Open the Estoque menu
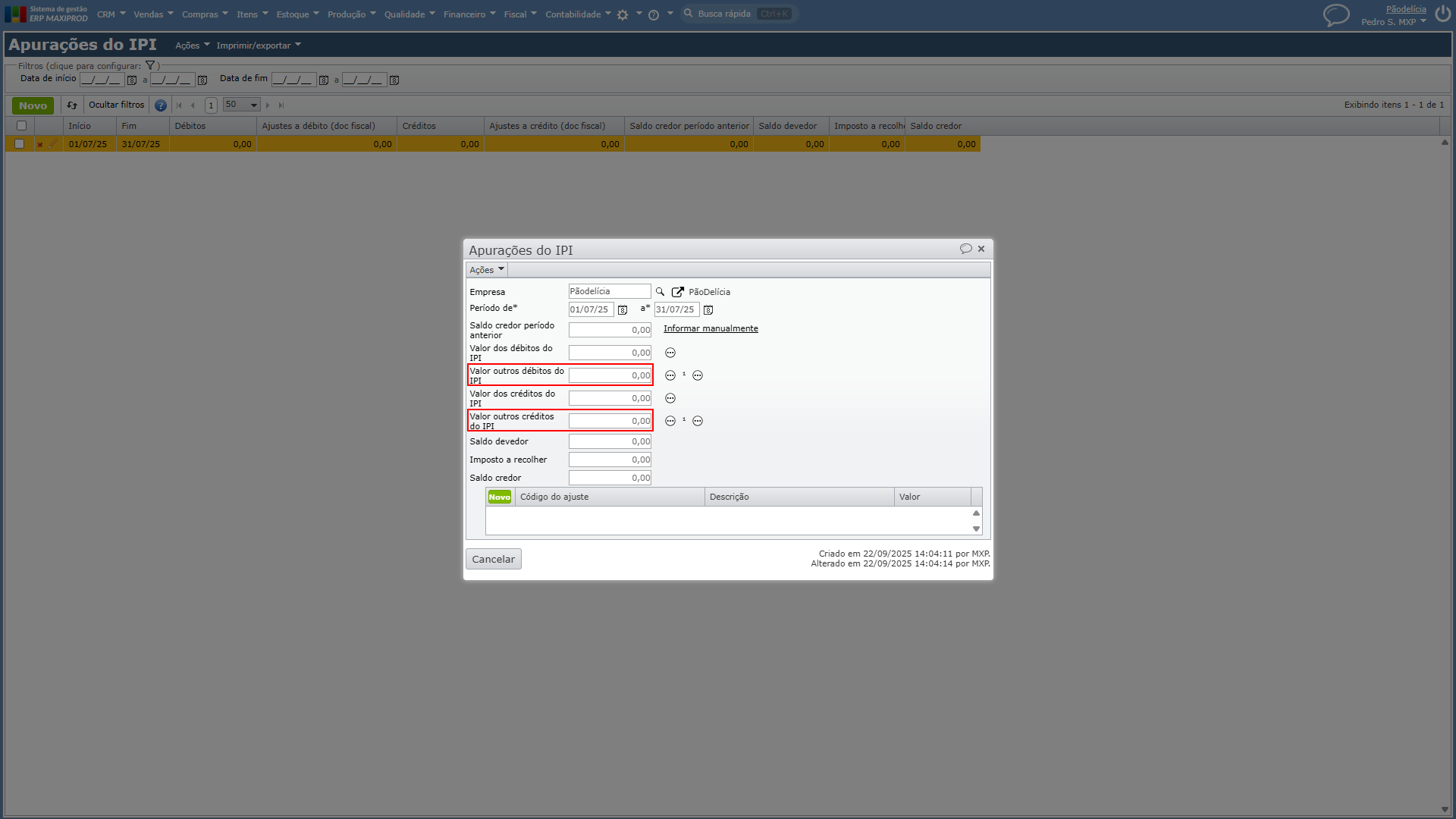This screenshot has width=1456, height=819. [x=297, y=14]
